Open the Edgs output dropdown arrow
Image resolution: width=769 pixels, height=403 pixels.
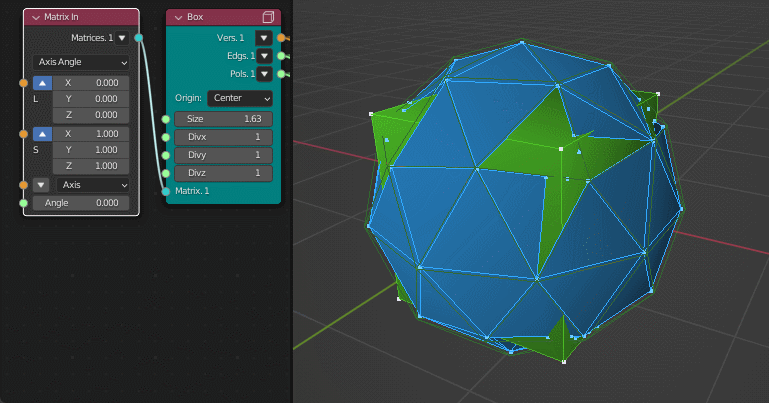pos(264,56)
